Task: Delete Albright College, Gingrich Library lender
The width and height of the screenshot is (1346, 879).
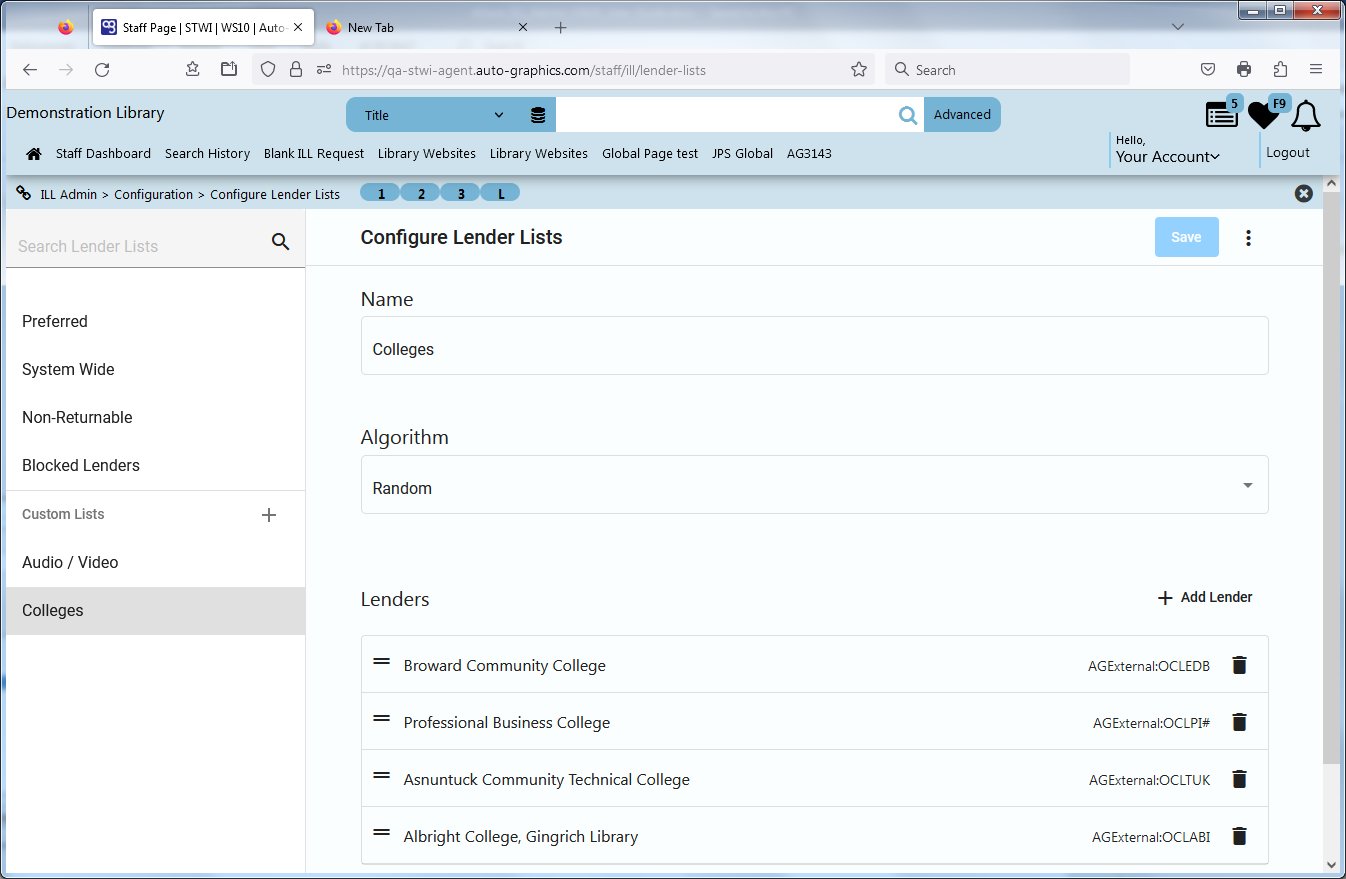Action: pos(1239,836)
